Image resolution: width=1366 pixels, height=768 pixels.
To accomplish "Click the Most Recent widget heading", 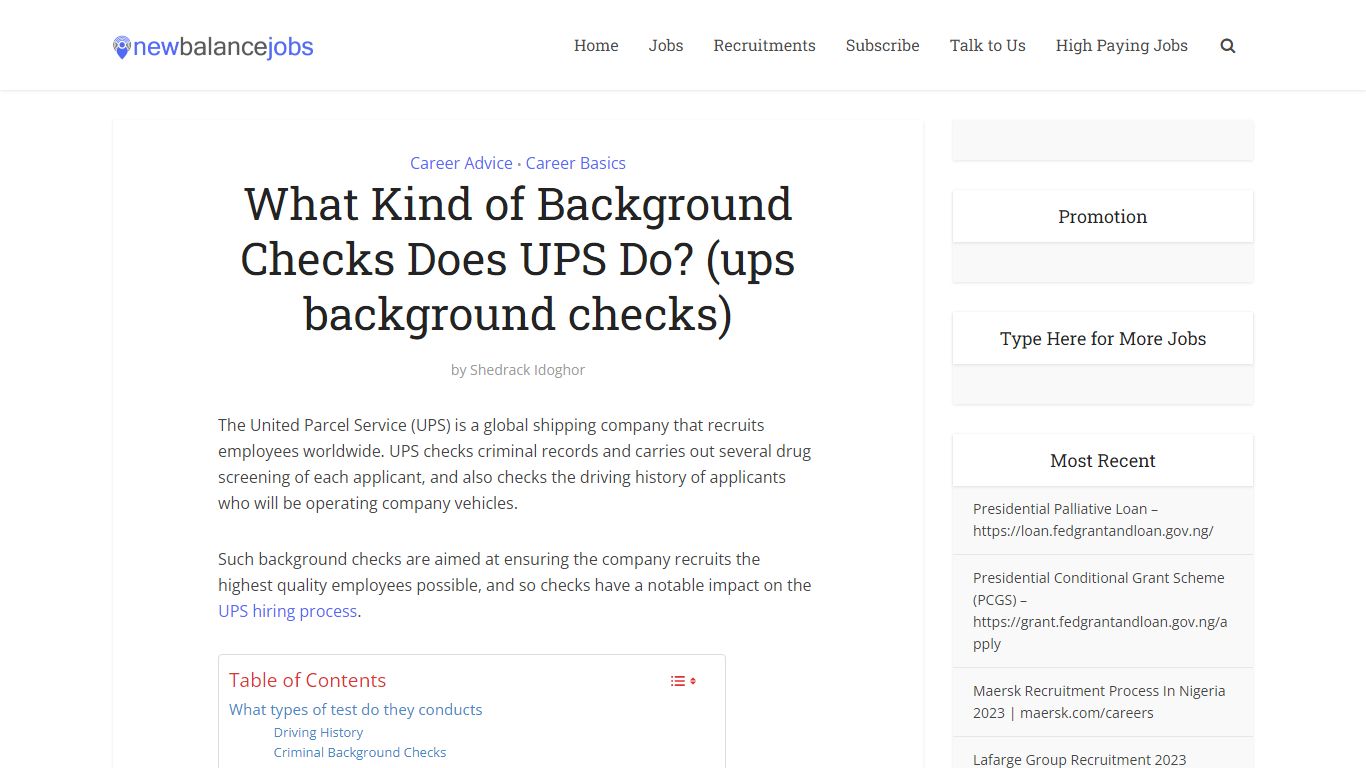I will [1102, 461].
